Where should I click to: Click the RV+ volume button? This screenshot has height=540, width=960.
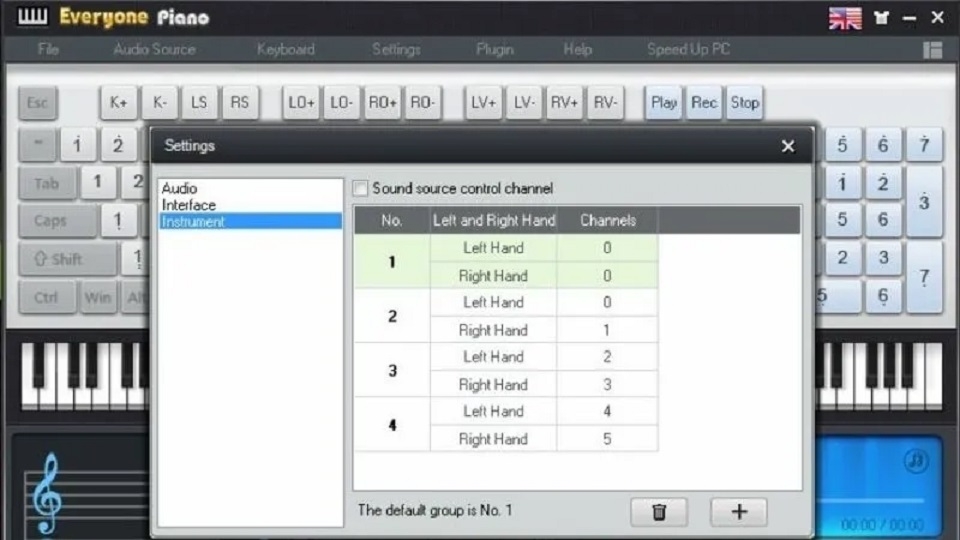coord(564,102)
